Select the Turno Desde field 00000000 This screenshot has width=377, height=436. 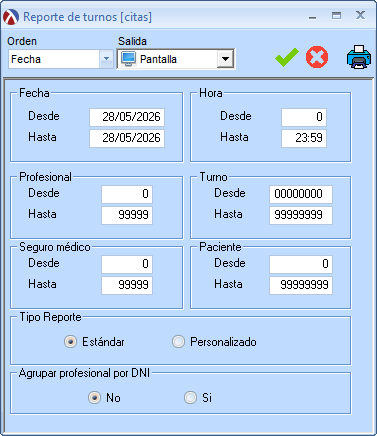(301, 194)
